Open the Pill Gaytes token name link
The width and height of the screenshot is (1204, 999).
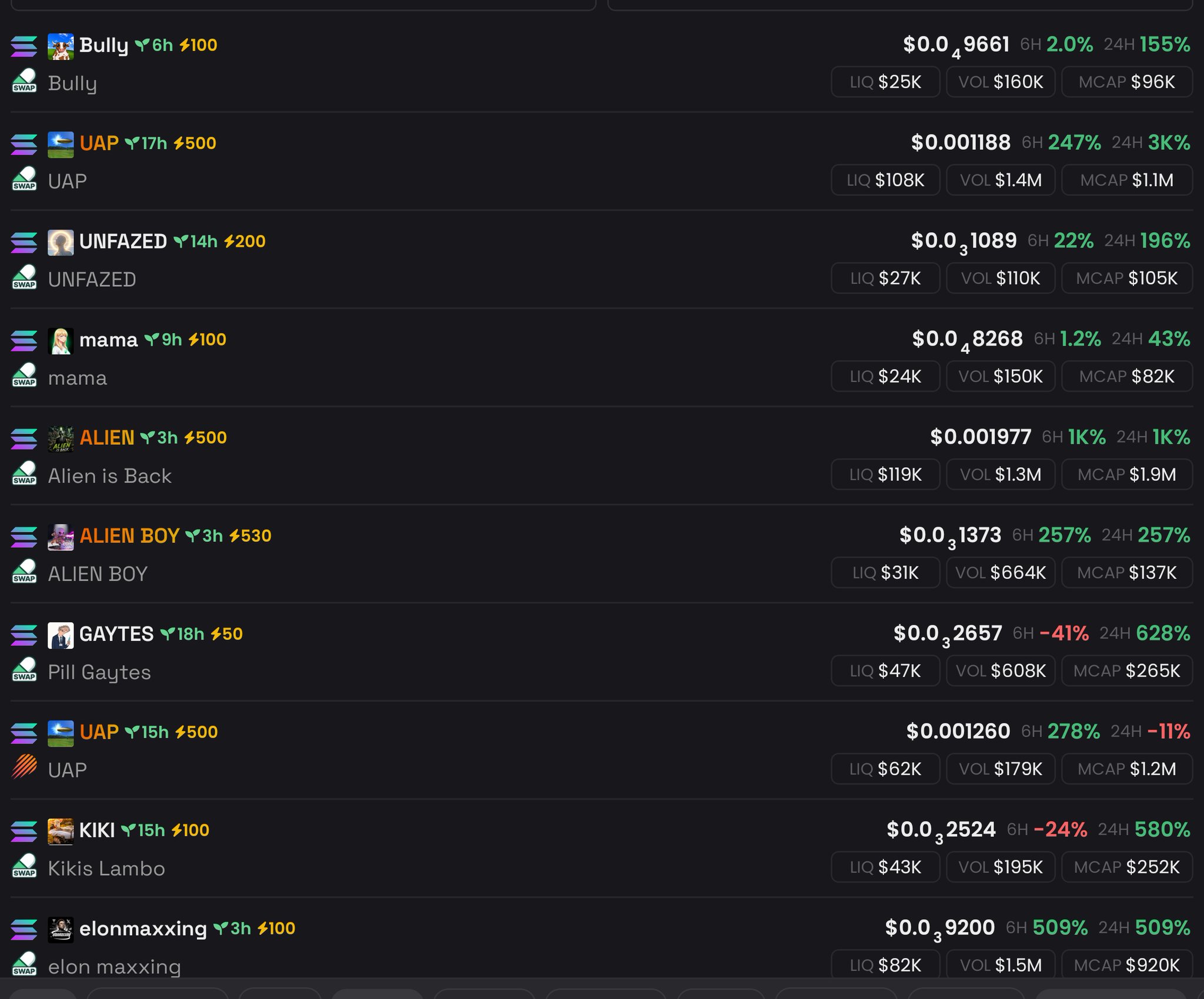[99, 672]
